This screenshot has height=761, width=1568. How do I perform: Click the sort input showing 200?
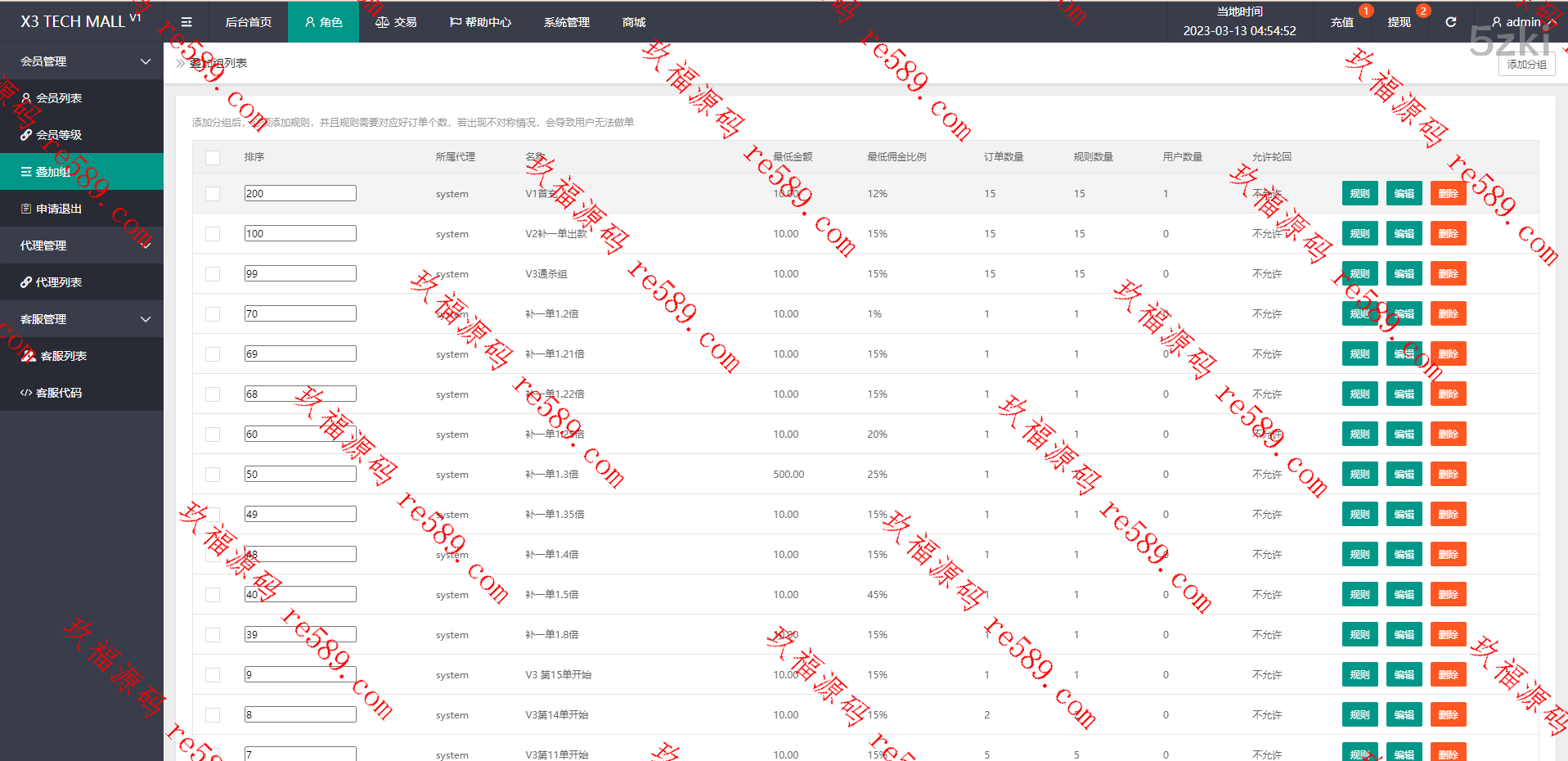click(x=300, y=193)
